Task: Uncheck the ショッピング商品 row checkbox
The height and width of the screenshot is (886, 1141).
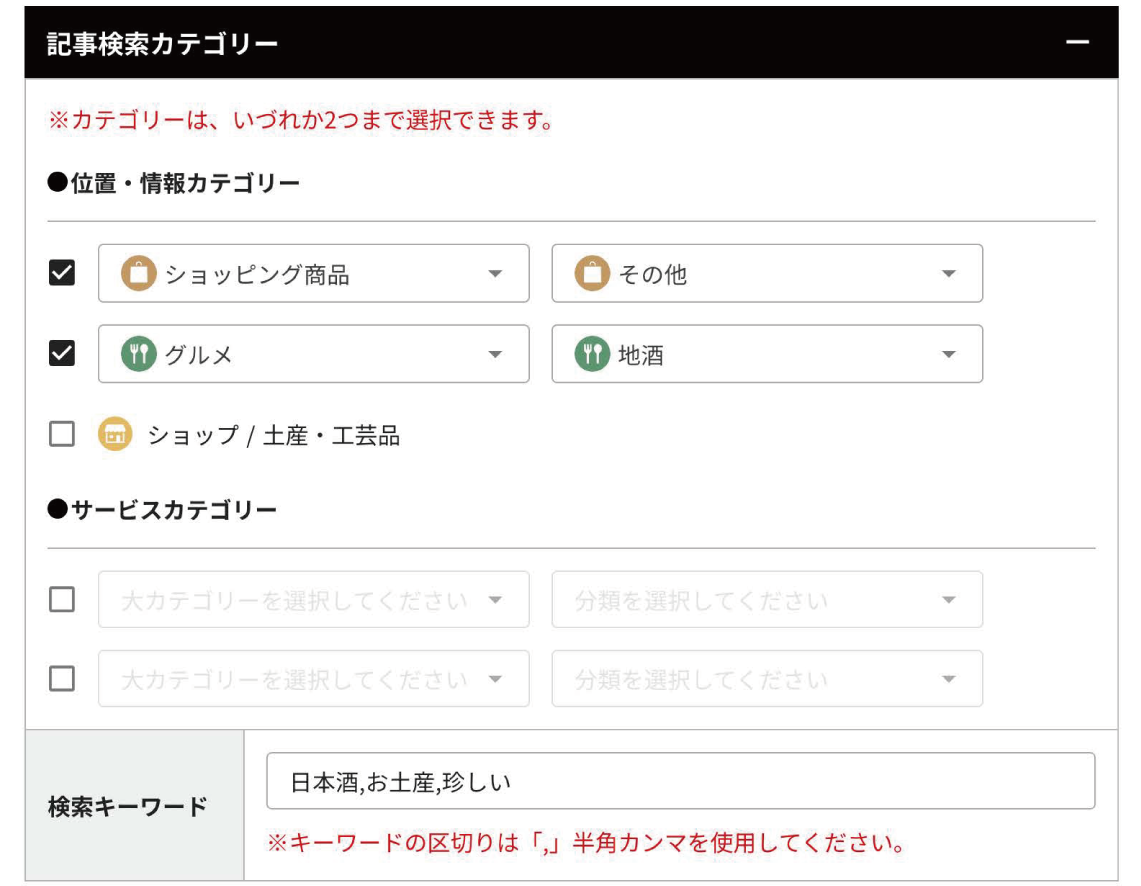Action: [x=62, y=273]
